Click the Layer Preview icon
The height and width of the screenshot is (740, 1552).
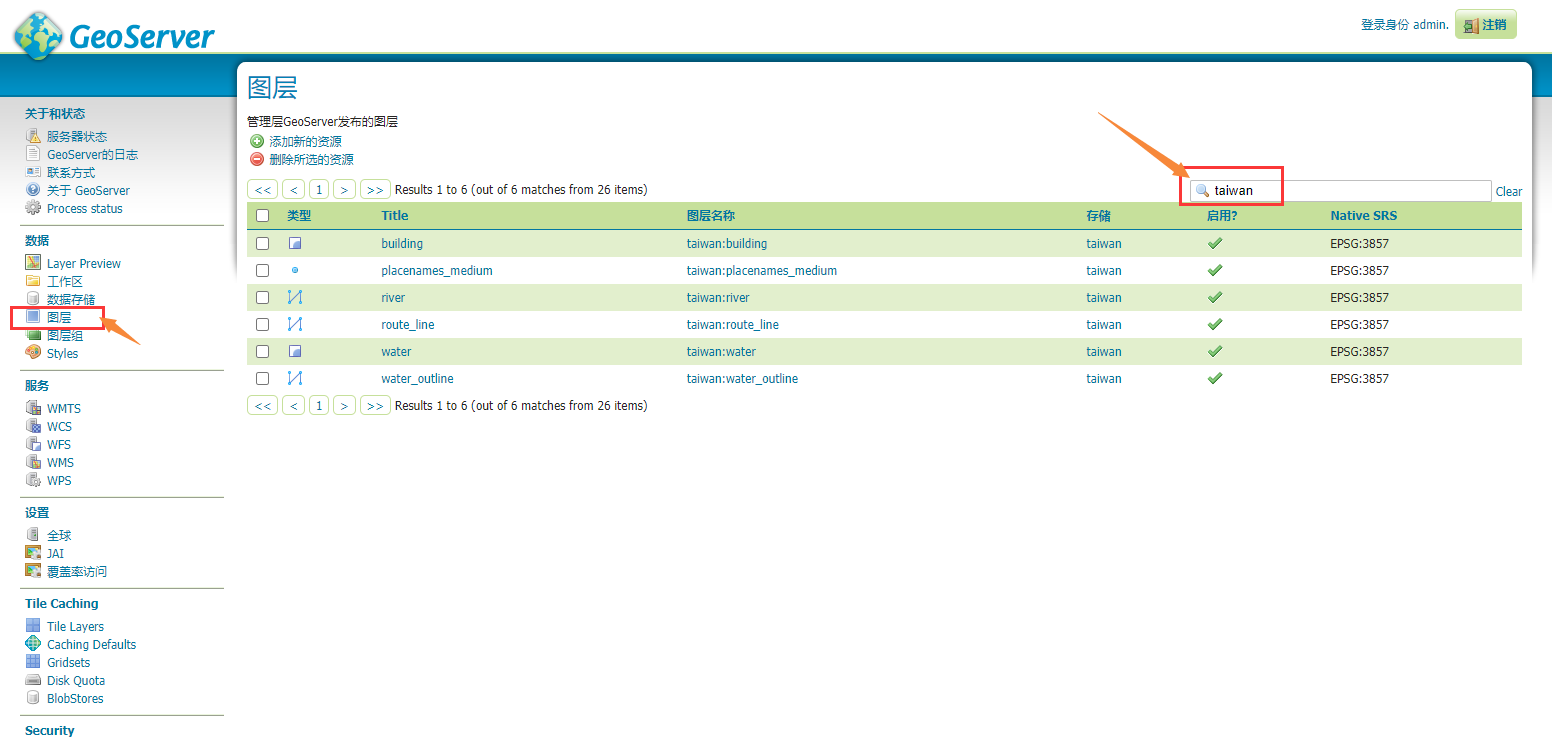point(33,263)
